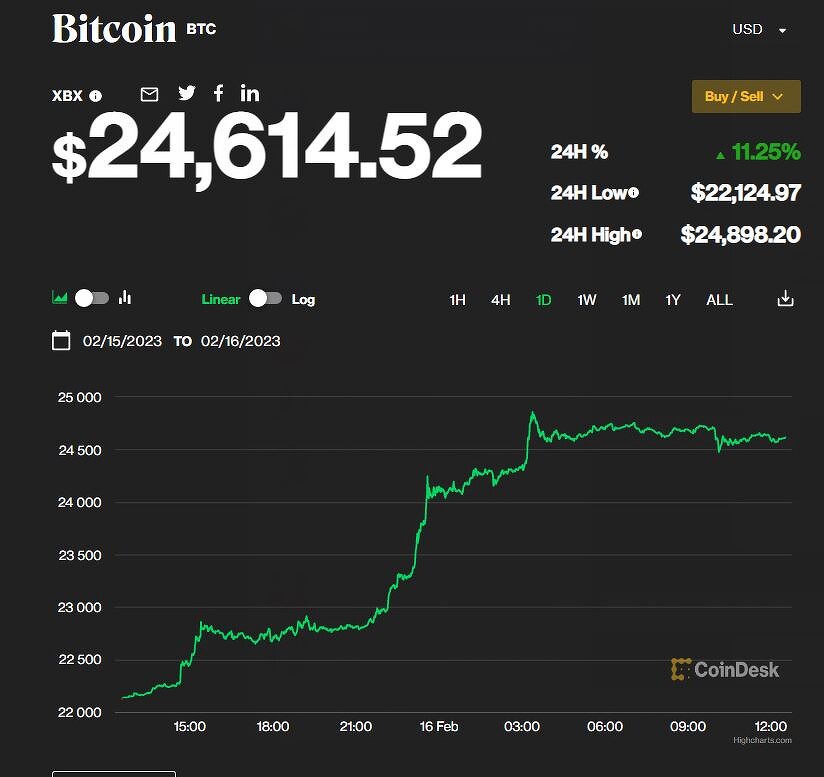
Task: Open the USD currency dropdown
Action: click(x=760, y=29)
